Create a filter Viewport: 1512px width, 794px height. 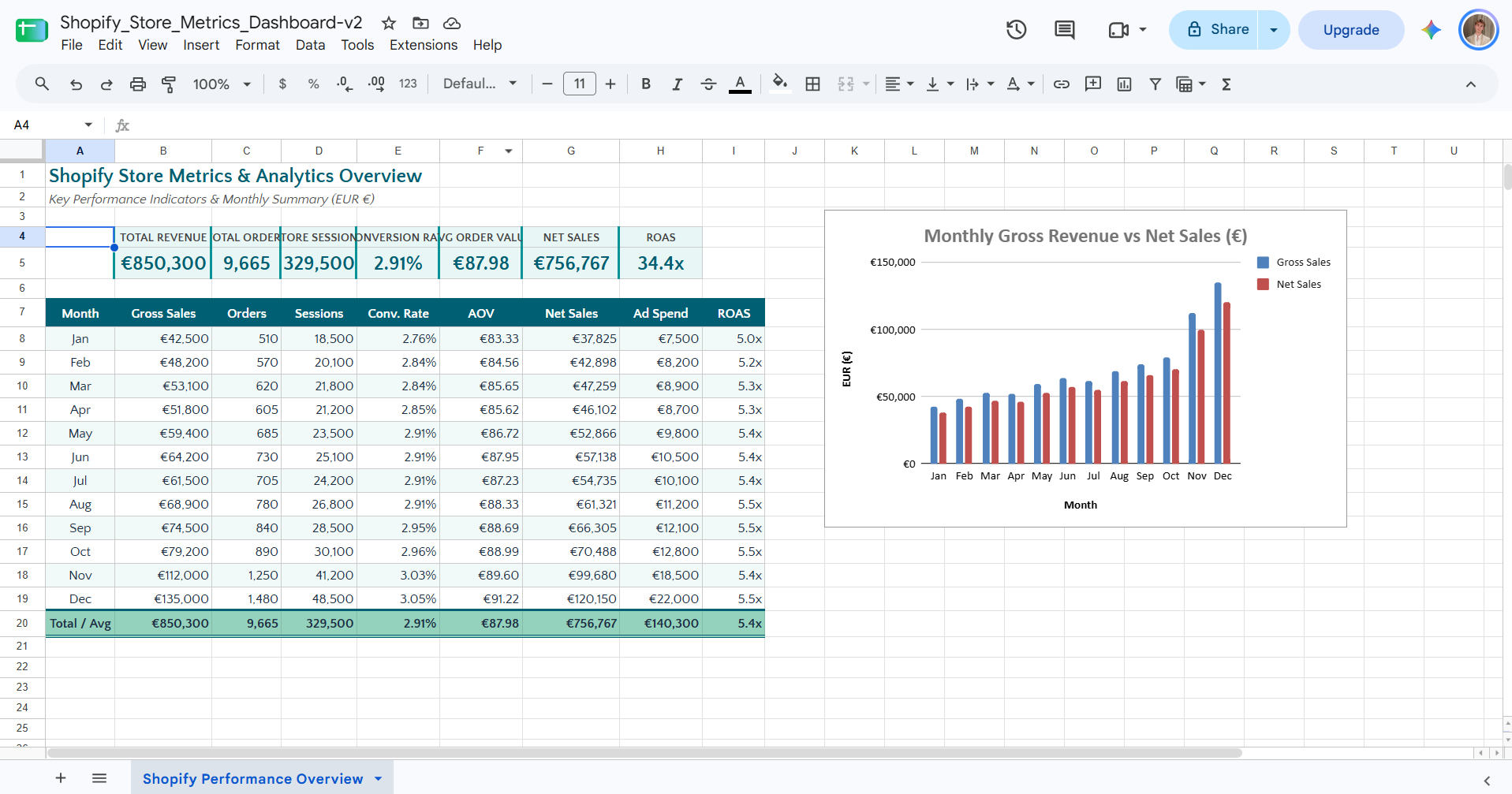coord(1155,84)
